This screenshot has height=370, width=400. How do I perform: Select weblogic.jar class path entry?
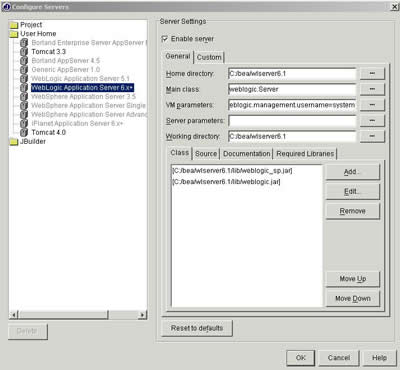226,182
